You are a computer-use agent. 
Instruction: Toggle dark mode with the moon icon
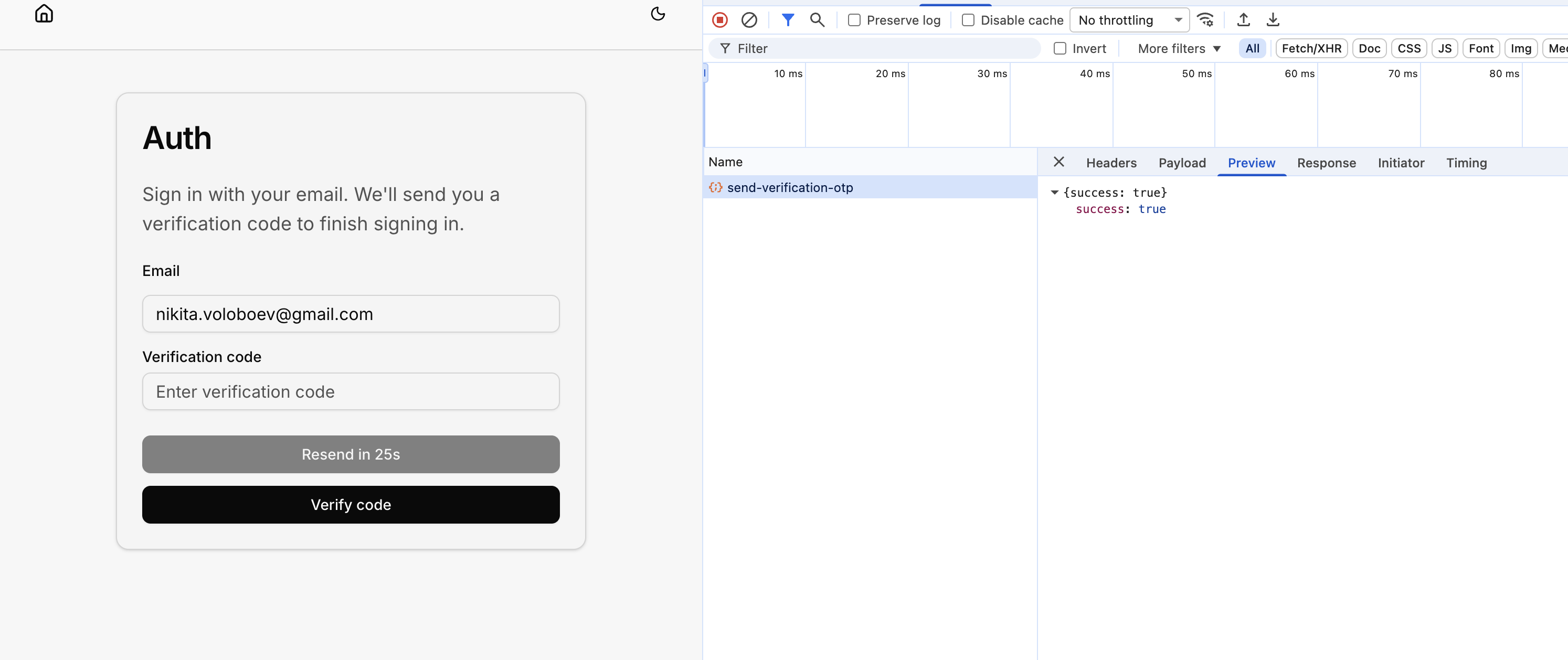658,14
